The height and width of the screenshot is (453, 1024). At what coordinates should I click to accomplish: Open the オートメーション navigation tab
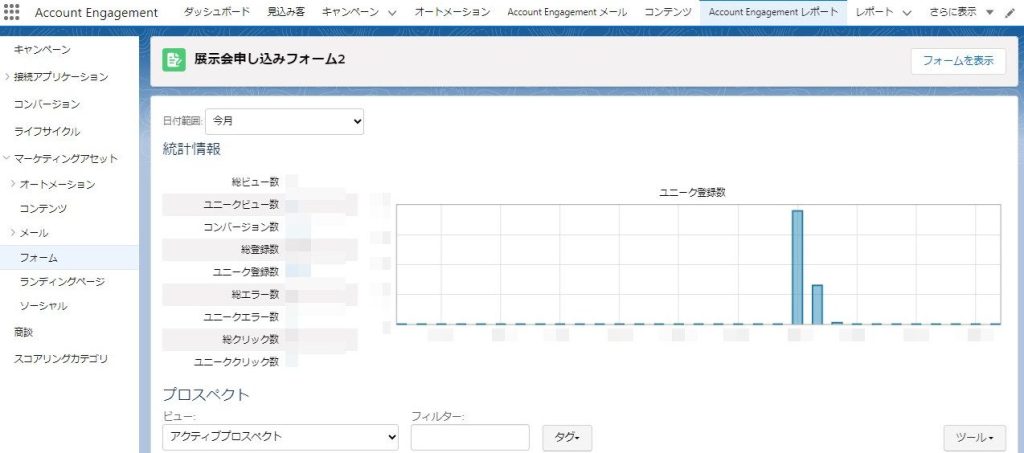[453, 12]
